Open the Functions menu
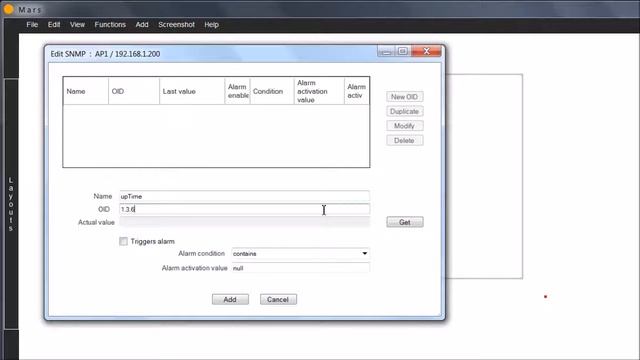This screenshot has width=640, height=360. coord(110,24)
